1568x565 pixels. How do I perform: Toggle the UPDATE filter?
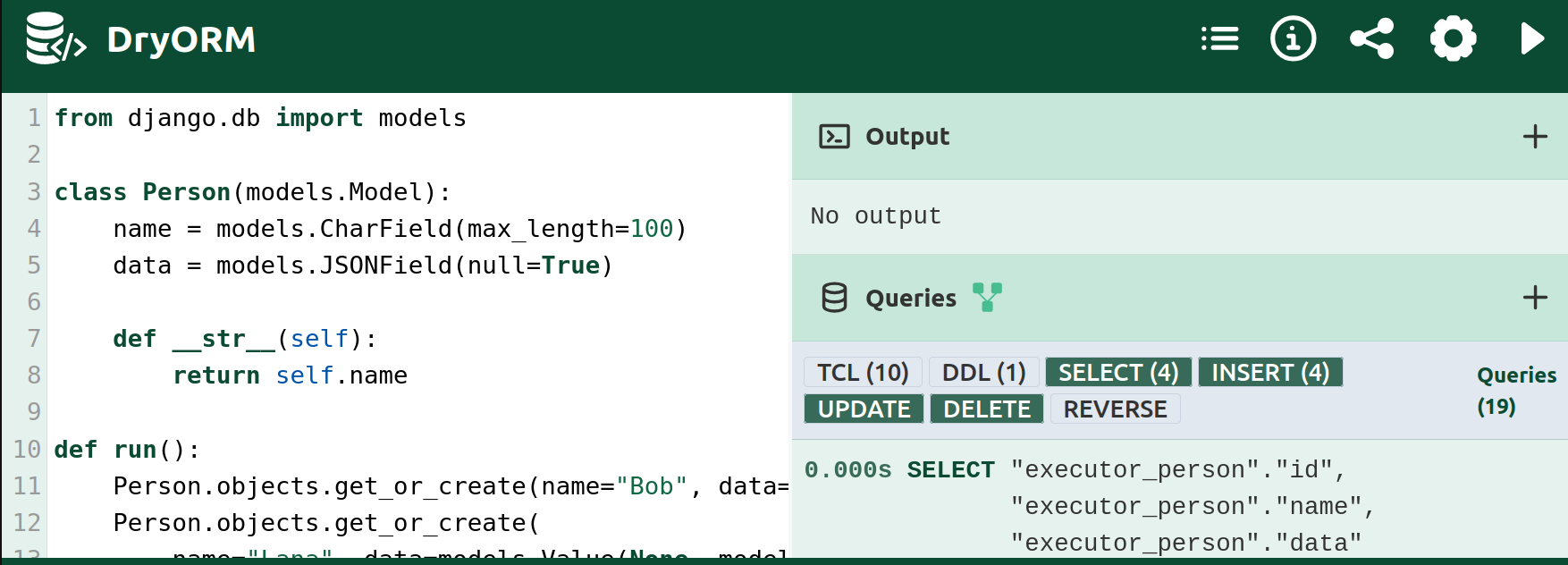pyautogui.click(x=864, y=409)
